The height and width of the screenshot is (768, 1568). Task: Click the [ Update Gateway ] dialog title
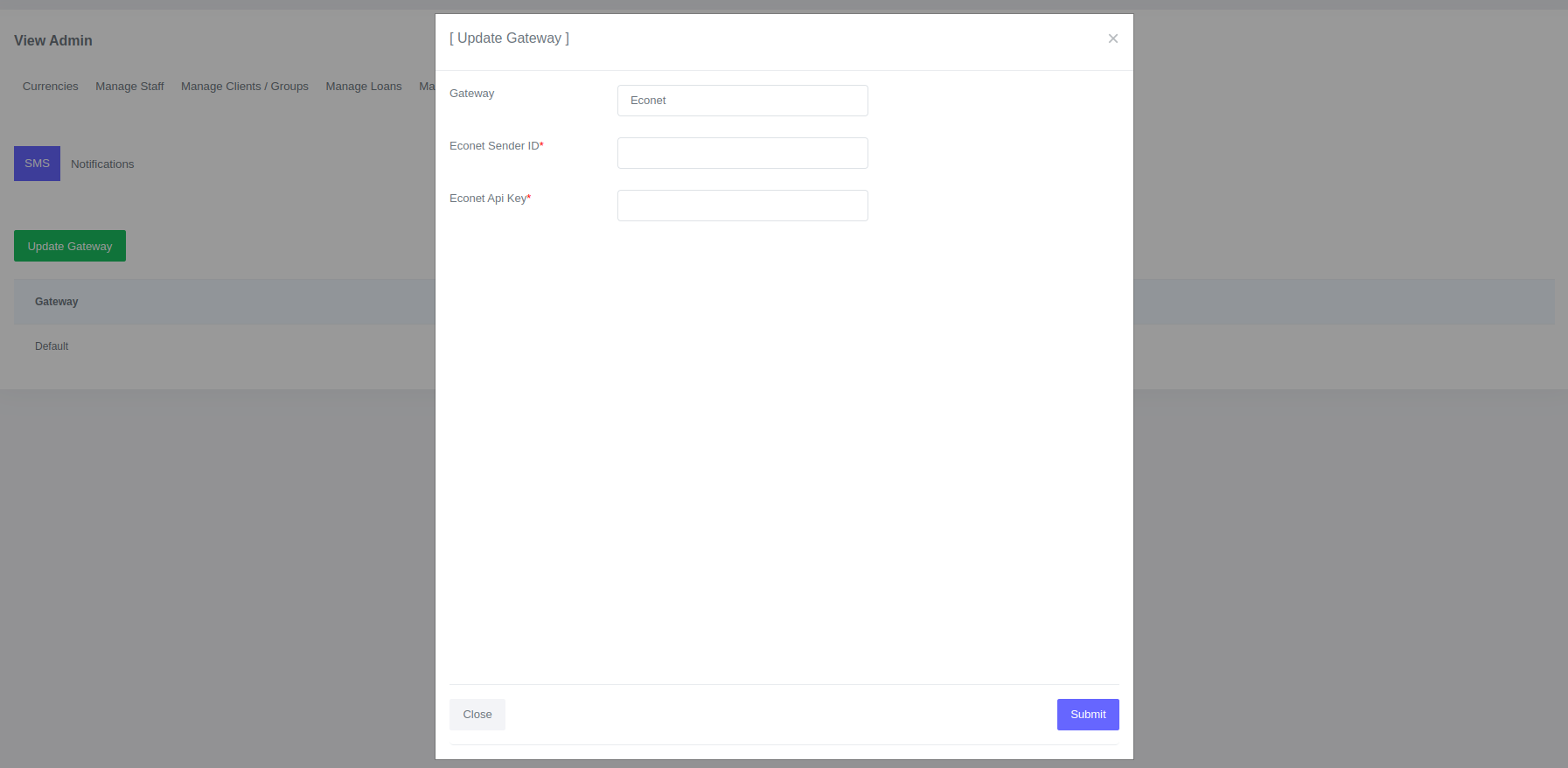(x=509, y=38)
